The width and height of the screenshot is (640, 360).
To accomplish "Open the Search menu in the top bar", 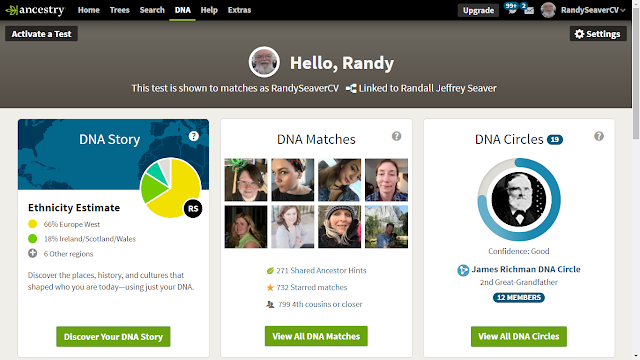I will (152, 10).
